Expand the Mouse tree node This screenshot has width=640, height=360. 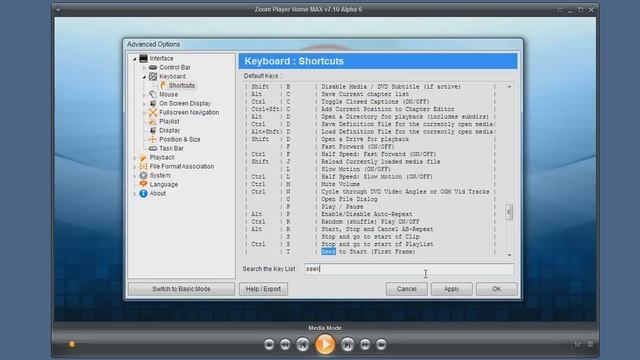tap(144, 95)
